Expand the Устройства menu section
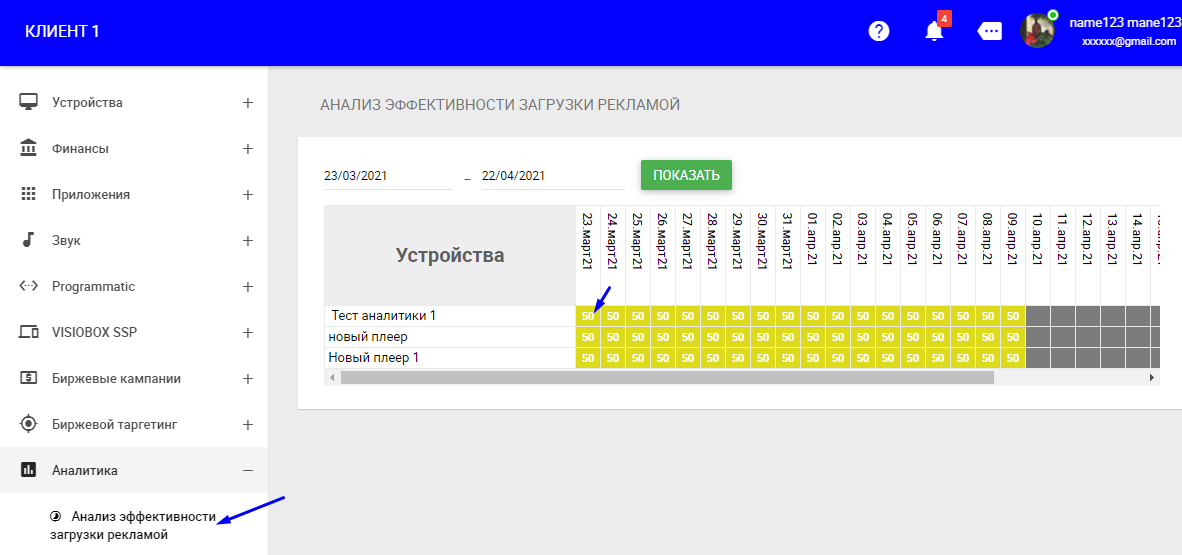This screenshot has height=555, width=1182. (x=248, y=102)
